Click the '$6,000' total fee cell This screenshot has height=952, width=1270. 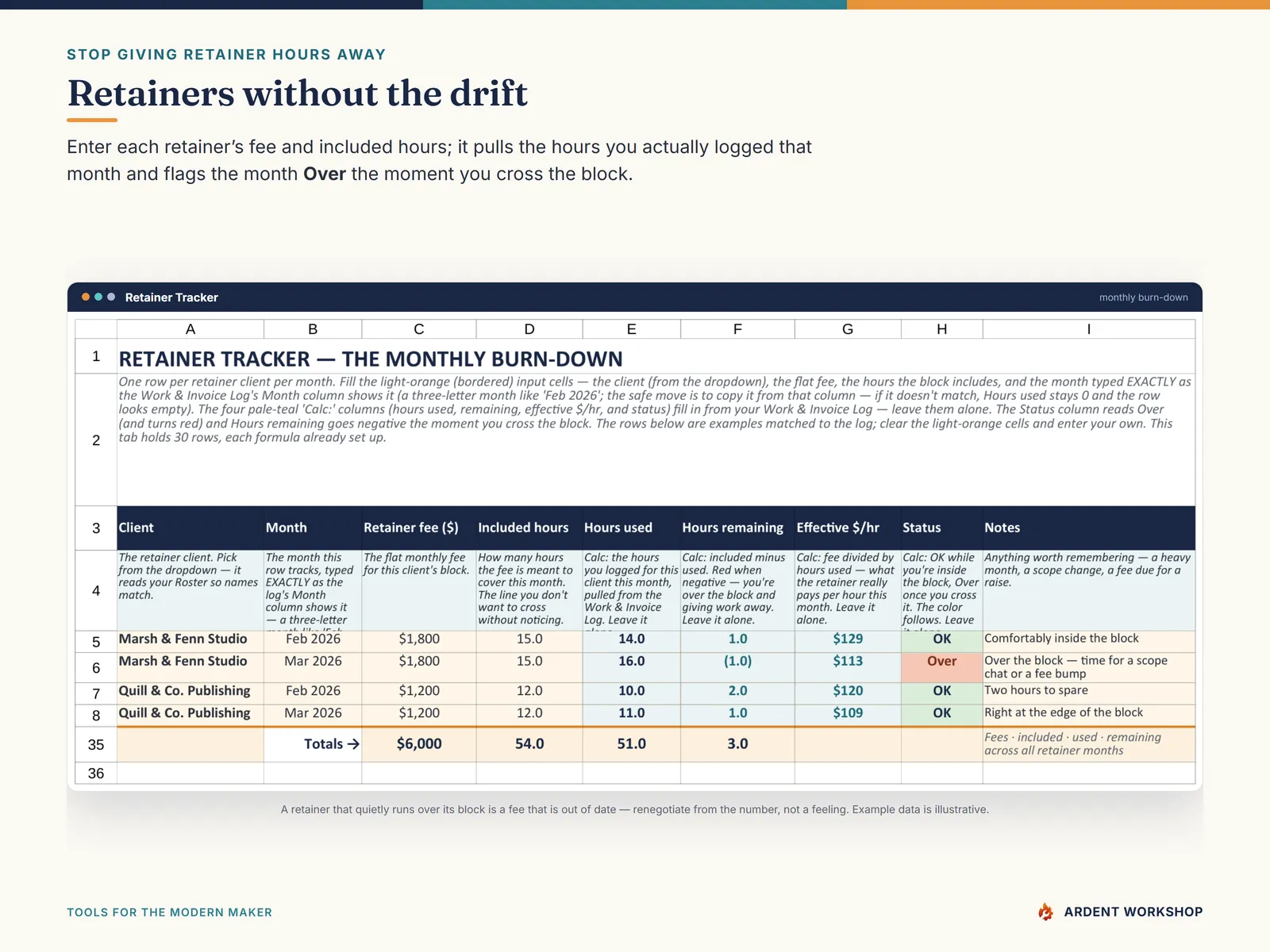click(x=419, y=745)
